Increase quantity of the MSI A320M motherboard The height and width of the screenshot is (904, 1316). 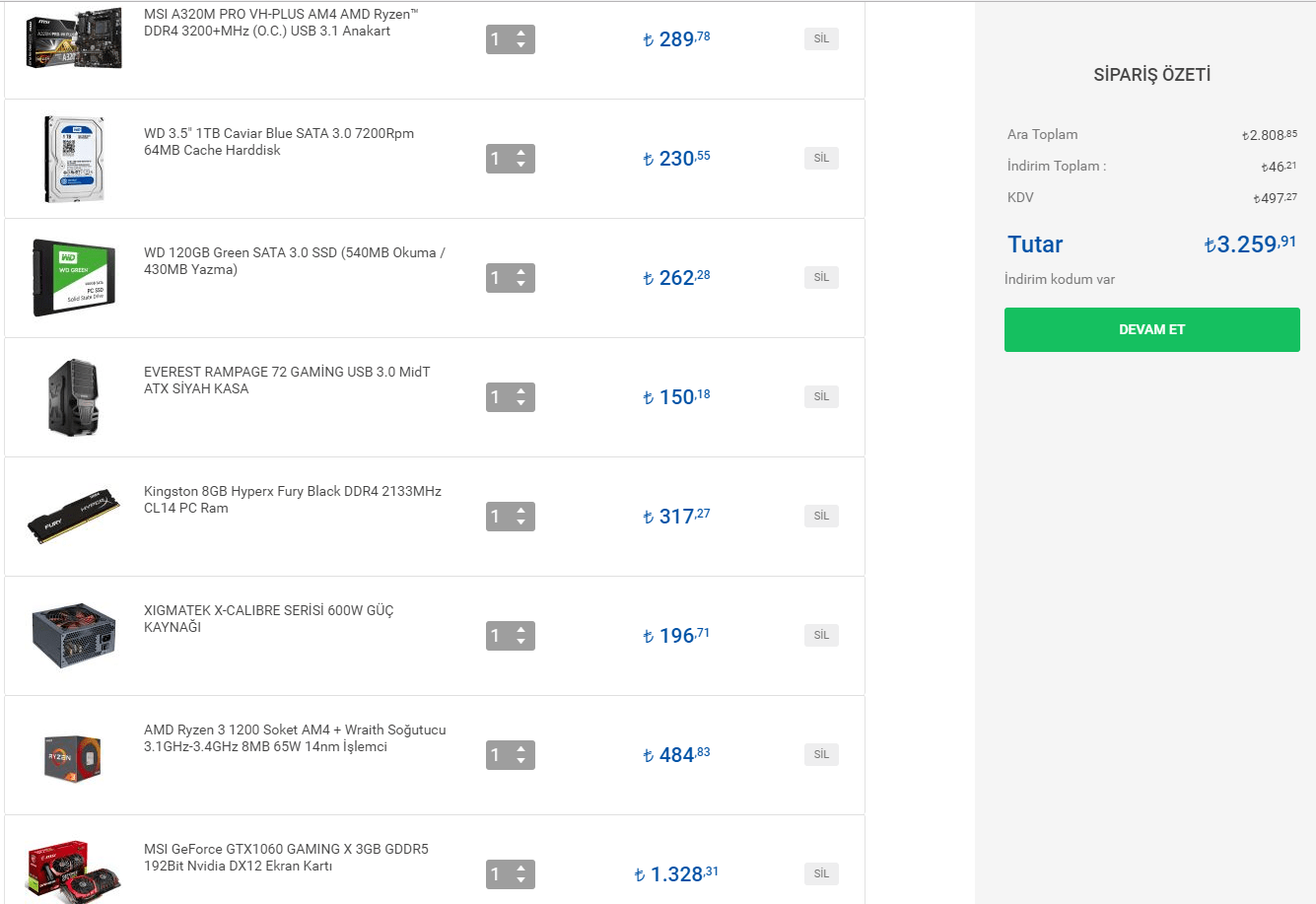[521, 34]
